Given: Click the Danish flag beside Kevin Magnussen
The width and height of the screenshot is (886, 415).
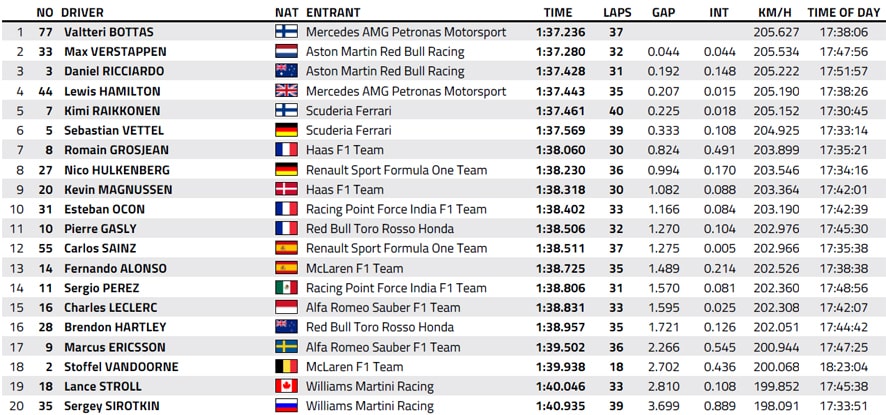Looking at the screenshot, I should tap(286, 189).
